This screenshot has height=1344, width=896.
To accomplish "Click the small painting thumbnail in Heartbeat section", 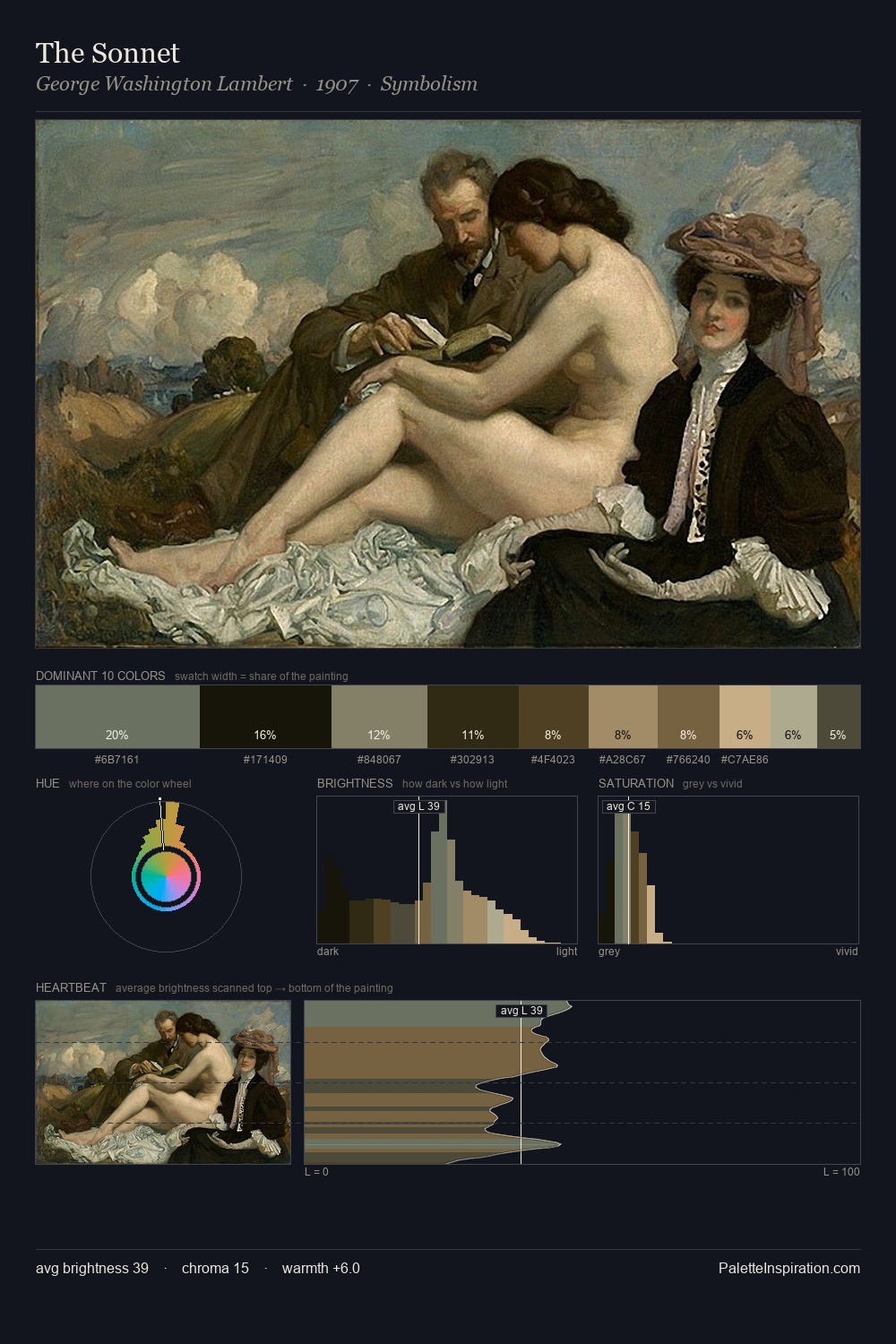I will [x=163, y=1082].
